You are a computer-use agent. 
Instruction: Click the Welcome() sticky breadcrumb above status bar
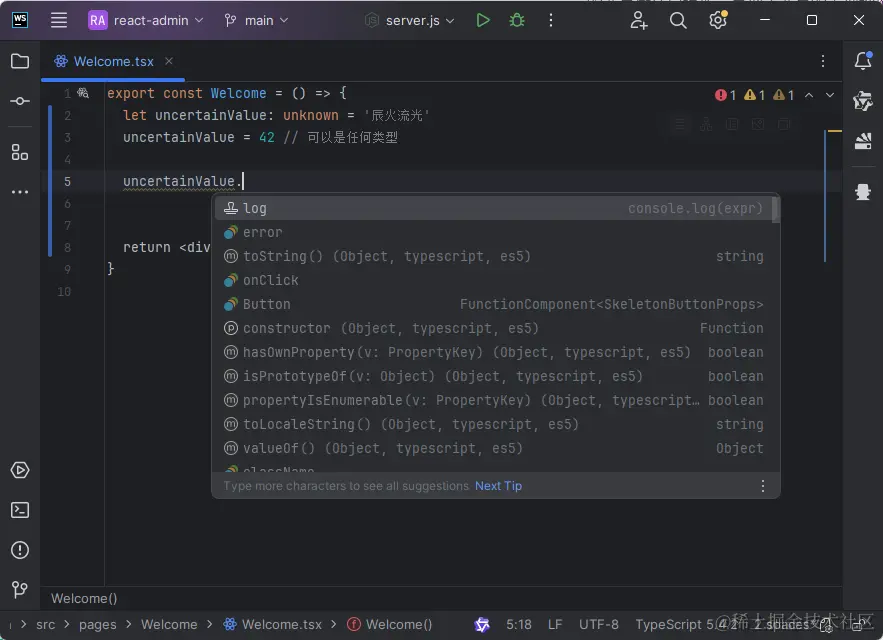84,598
